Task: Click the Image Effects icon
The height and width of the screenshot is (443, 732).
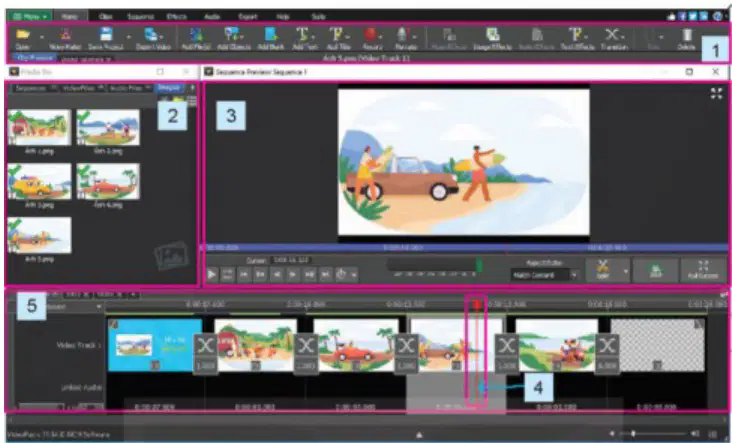Action: (493, 35)
